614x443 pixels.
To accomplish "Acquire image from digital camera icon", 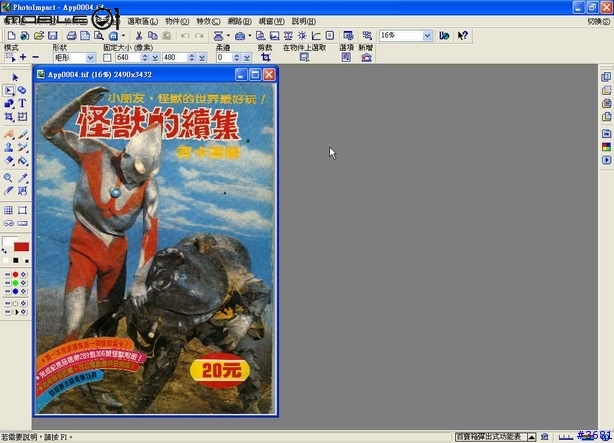I will [240, 36].
